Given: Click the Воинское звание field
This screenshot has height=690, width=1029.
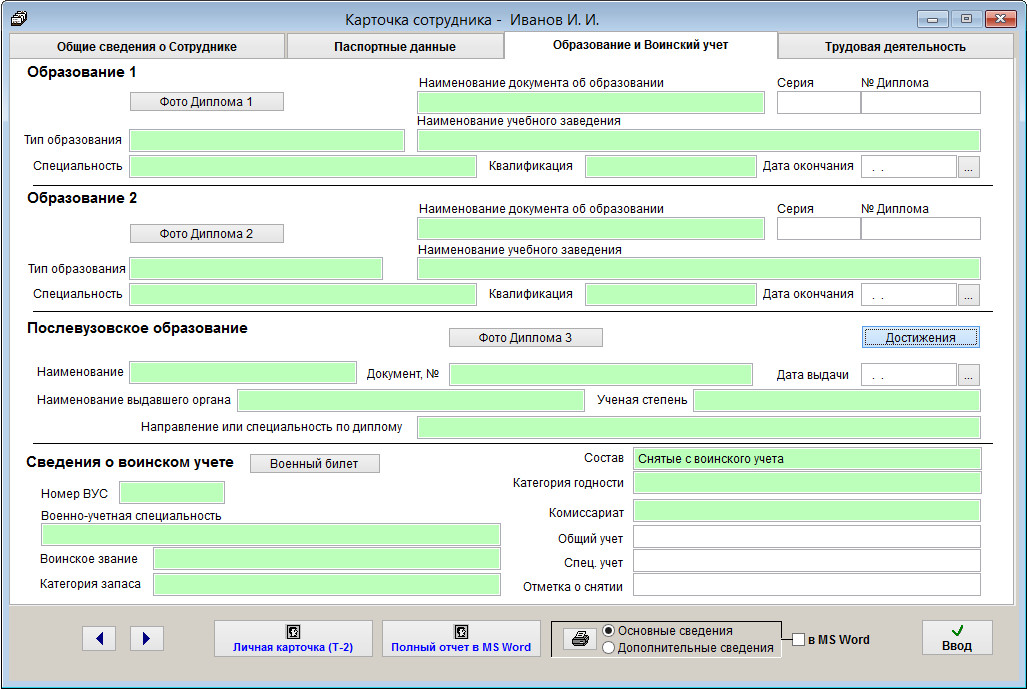Looking at the screenshot, I should [327, 559].
